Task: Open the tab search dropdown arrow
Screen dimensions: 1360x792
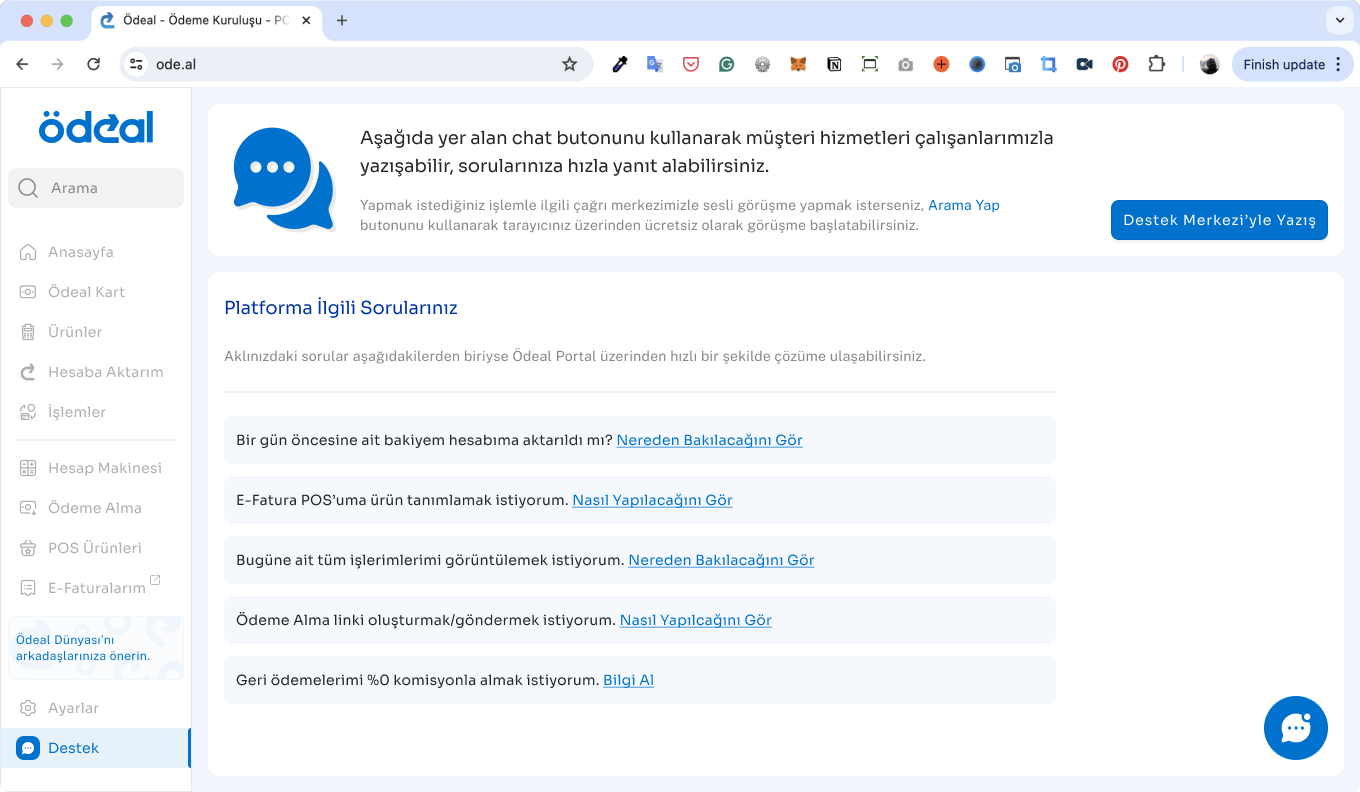Action: 1339,20
